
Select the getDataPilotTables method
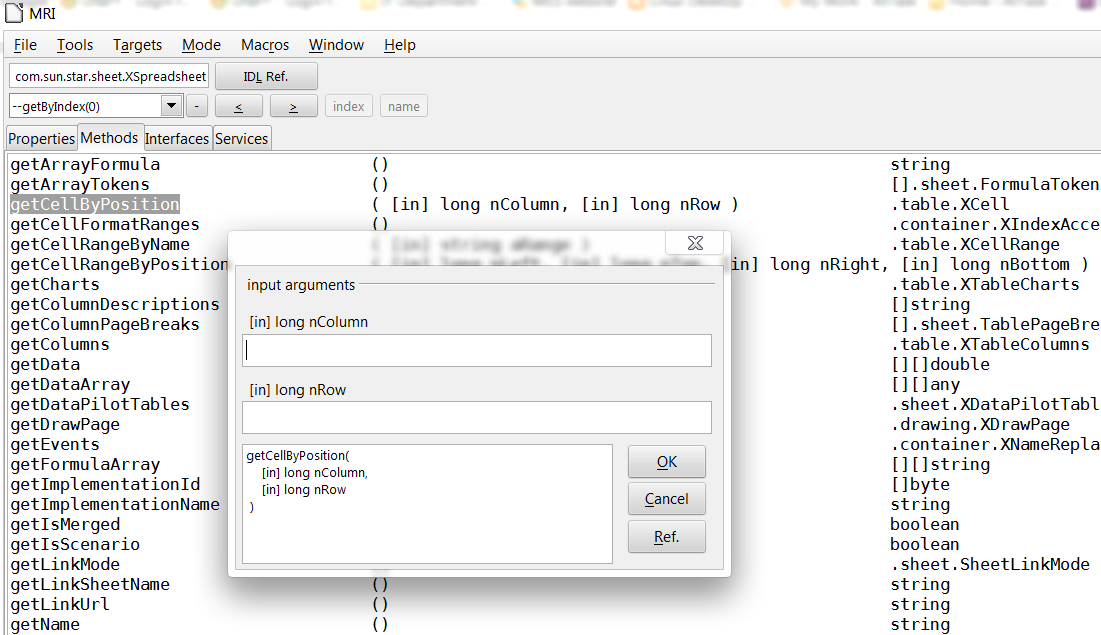(100, 405)
